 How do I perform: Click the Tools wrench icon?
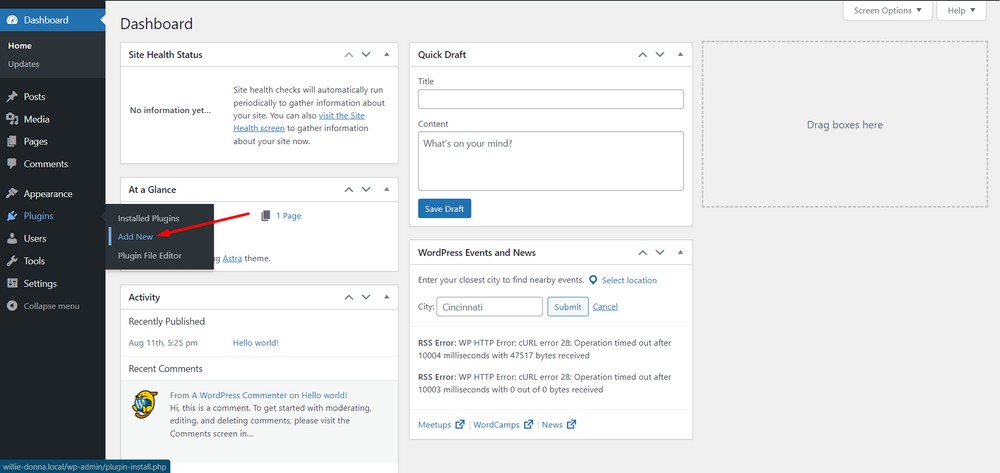coord(12,261)
